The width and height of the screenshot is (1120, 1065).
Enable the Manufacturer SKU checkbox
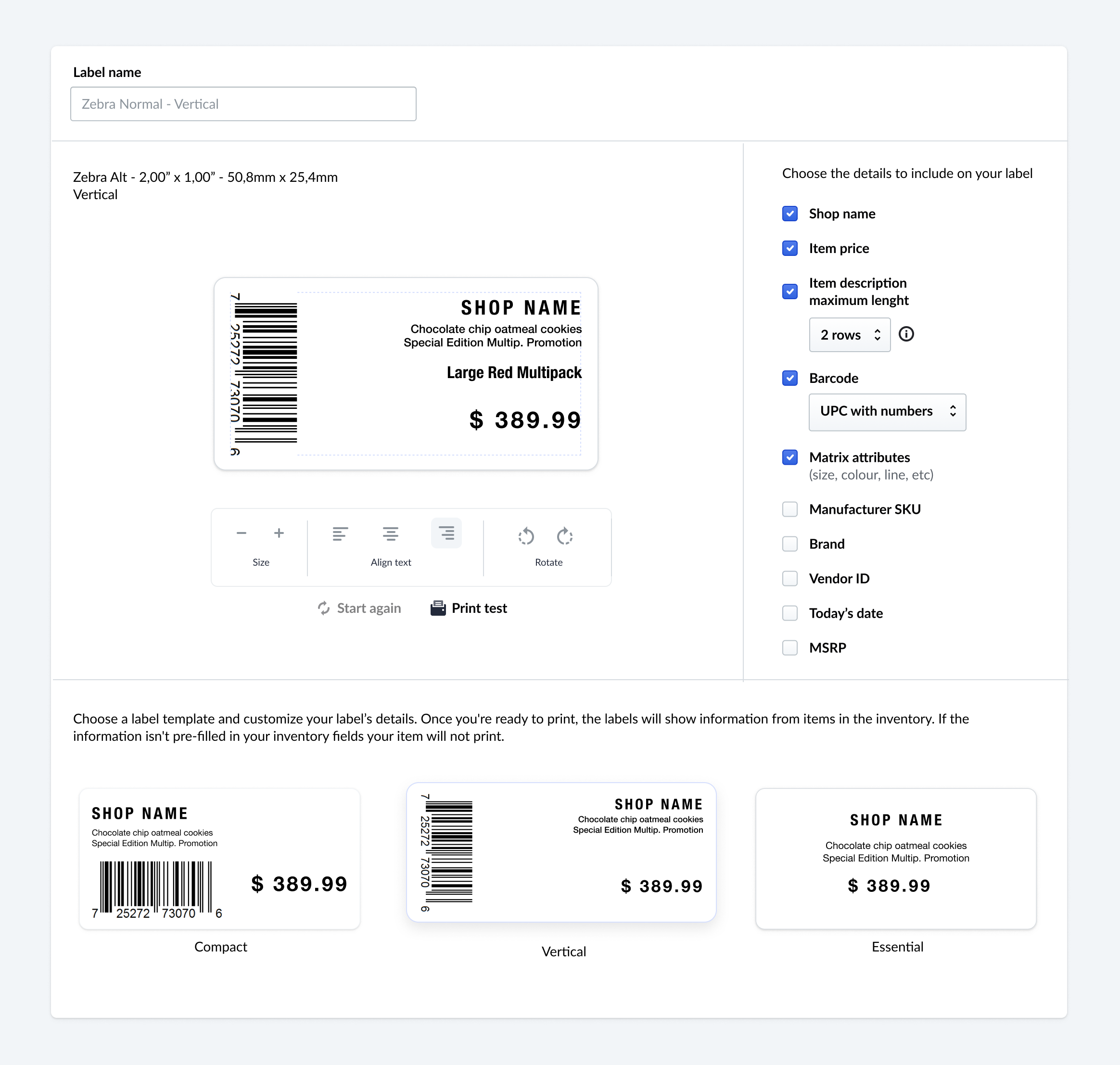point(789,509)
